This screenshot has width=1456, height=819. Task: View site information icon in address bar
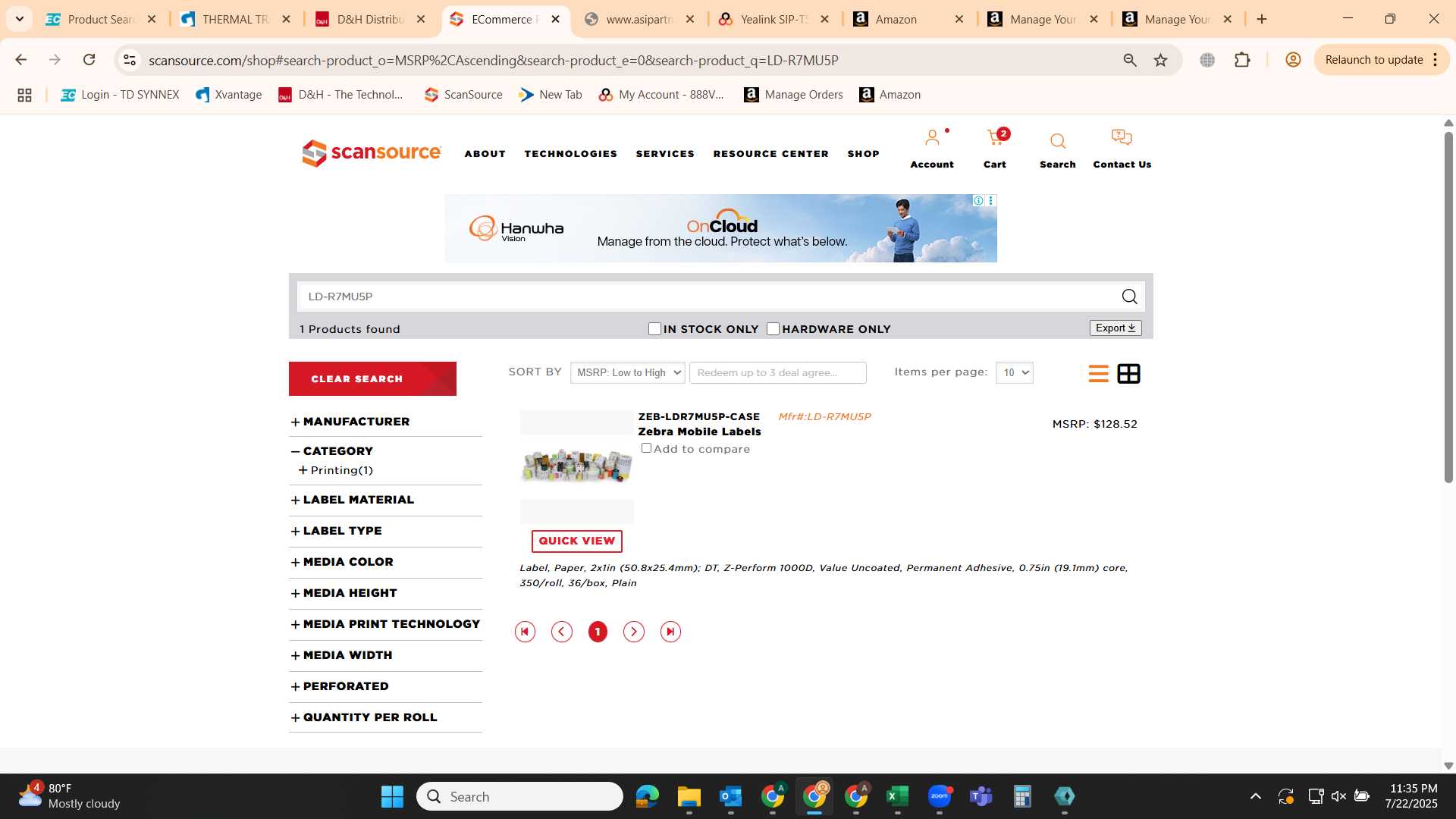tap(130, 60)
